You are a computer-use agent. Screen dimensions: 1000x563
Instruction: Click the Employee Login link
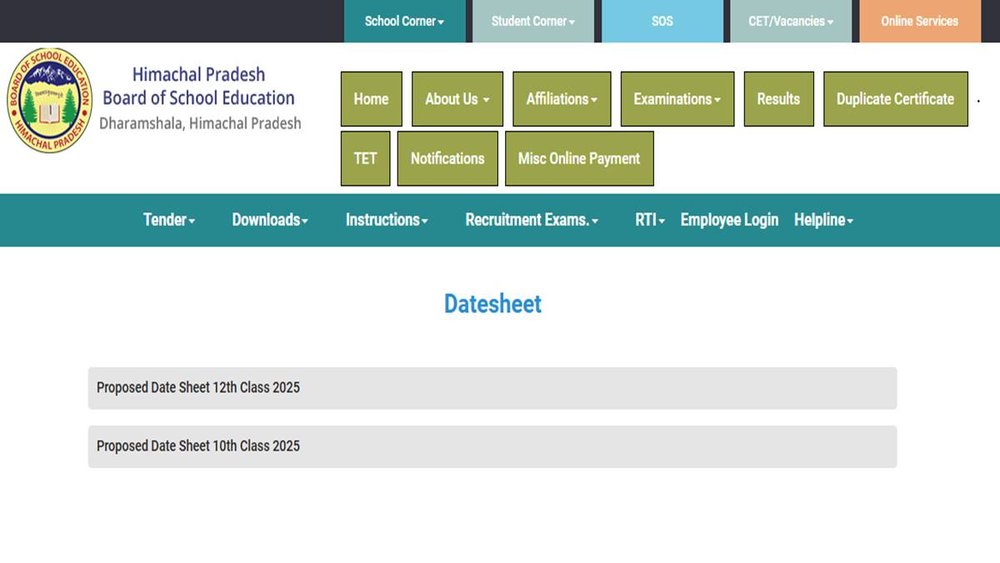coord(729,220)
